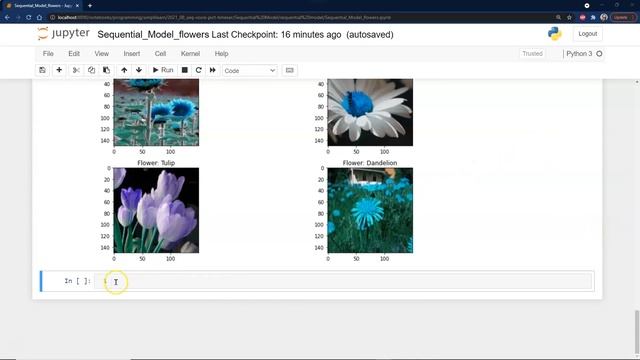Open cell type Code dropdown

click(249, 71)
